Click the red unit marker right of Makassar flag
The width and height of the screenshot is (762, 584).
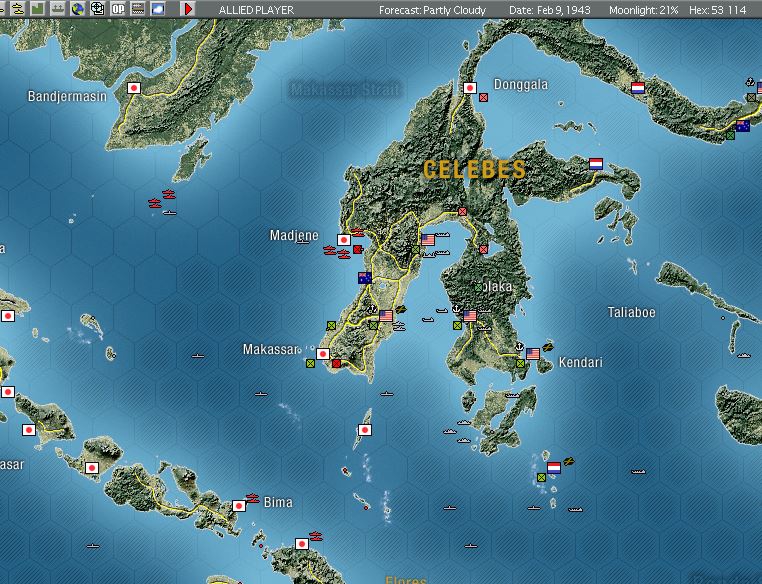(336, 363)
